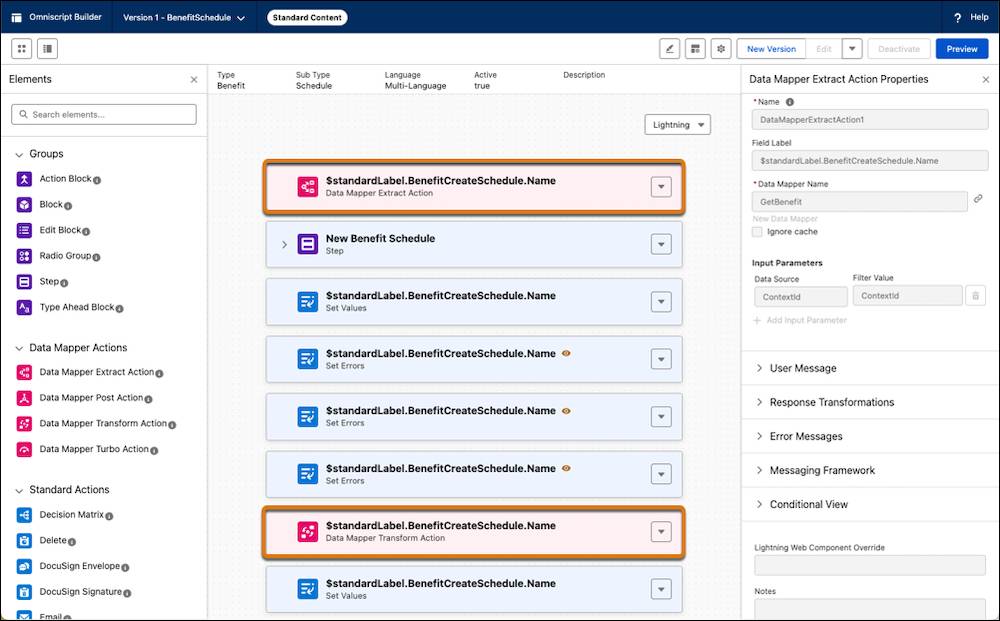Viewport: 1000px width, 621px height.
Task: Click the DocuSign Envelope icon
Action: coord(24,566)
